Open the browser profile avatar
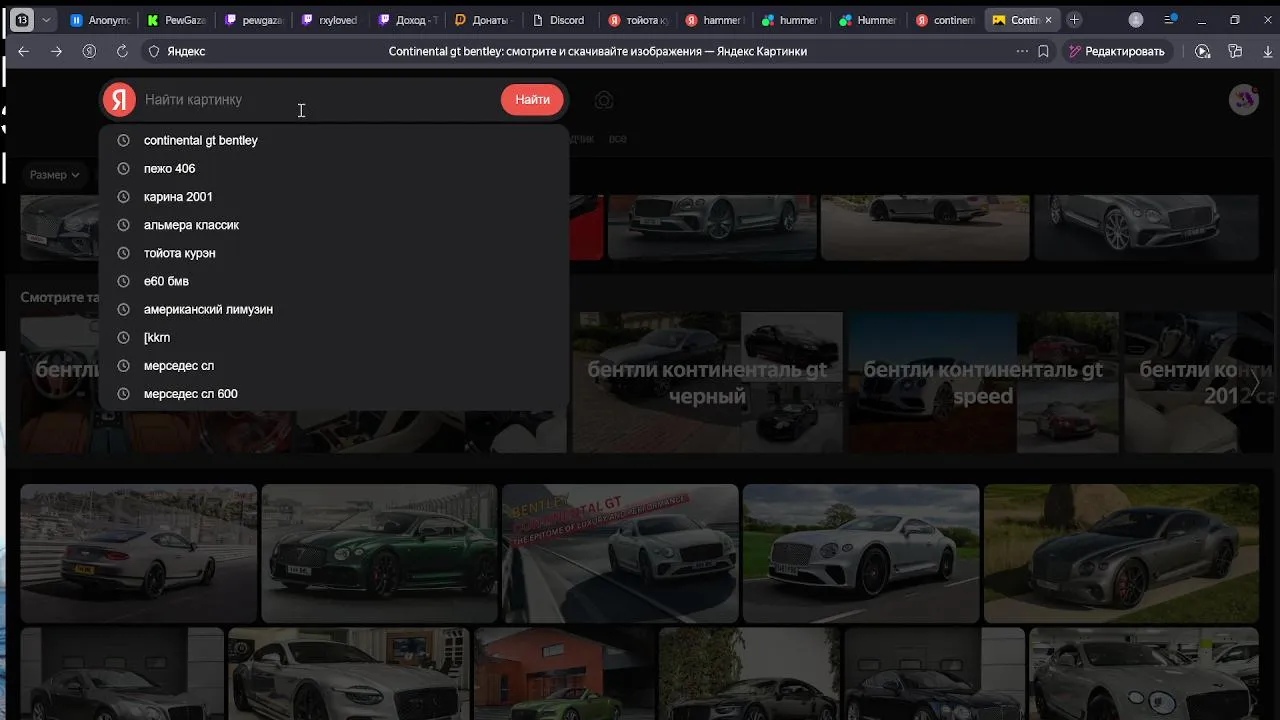Screen dimensions: 1280x720 (x=1136, y=20)
